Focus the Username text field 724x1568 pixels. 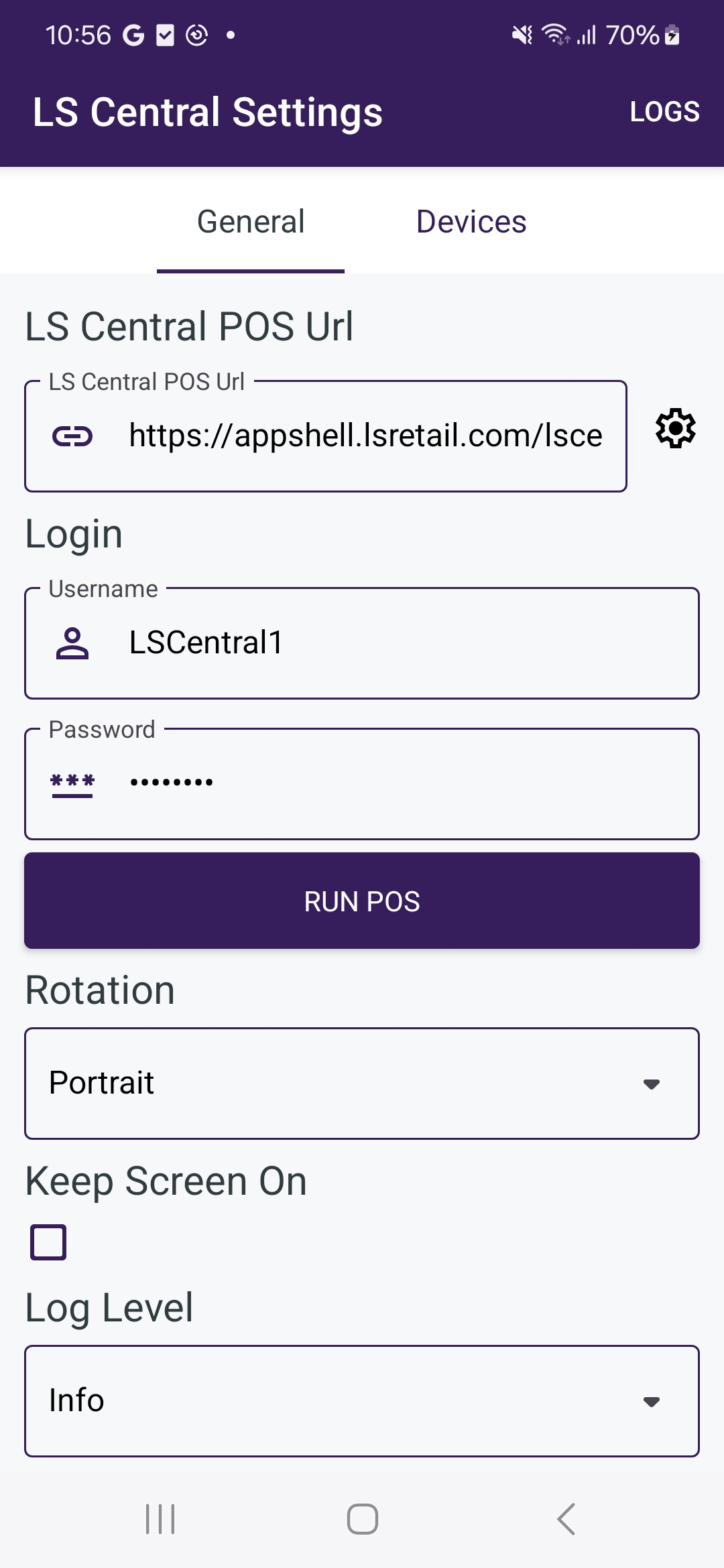[x=402, y=643]
